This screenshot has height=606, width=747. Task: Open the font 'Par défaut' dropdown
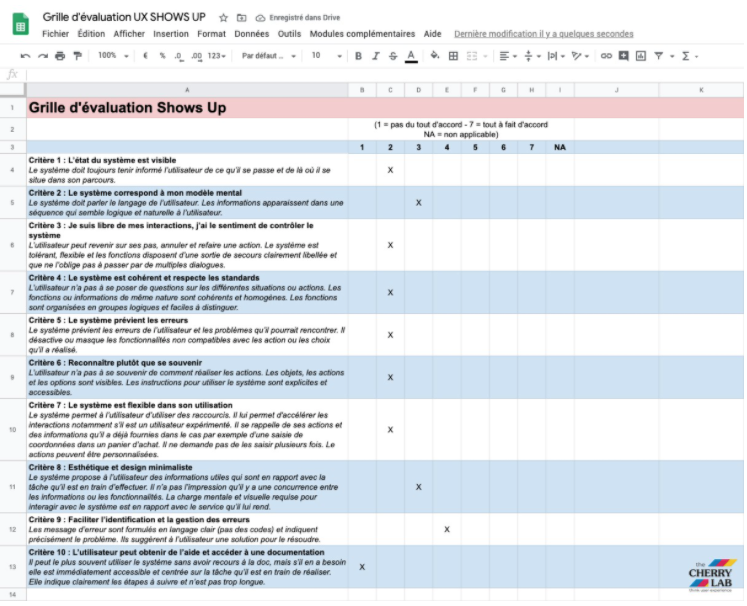269,56
